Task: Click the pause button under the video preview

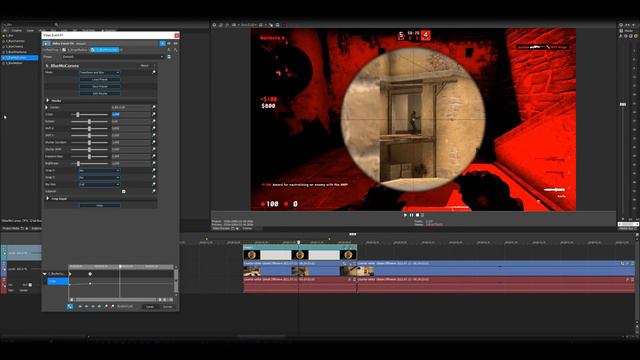Action: click(x=411, y=215)
